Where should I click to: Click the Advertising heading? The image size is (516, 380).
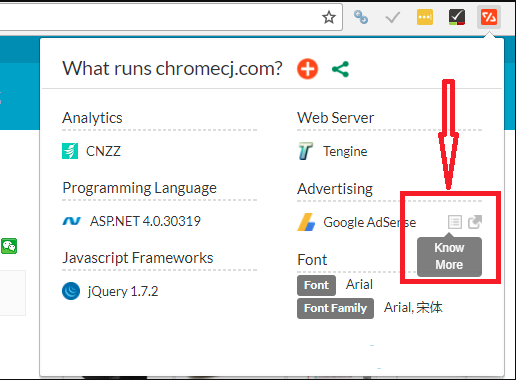tap(335, 189)
